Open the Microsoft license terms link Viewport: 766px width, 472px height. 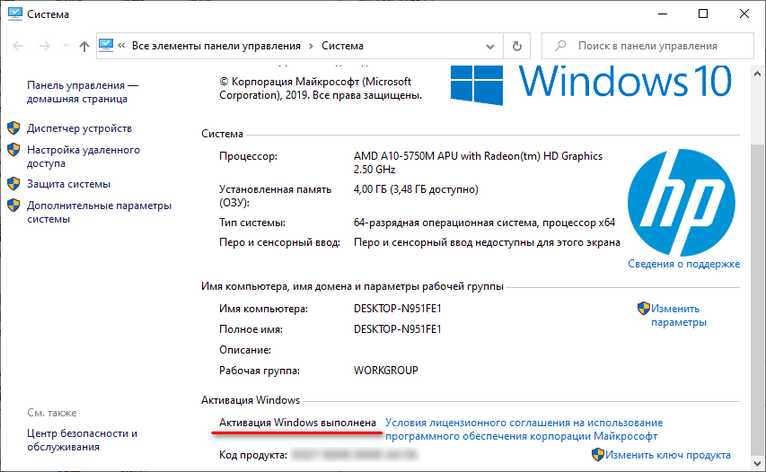(524, 429)
